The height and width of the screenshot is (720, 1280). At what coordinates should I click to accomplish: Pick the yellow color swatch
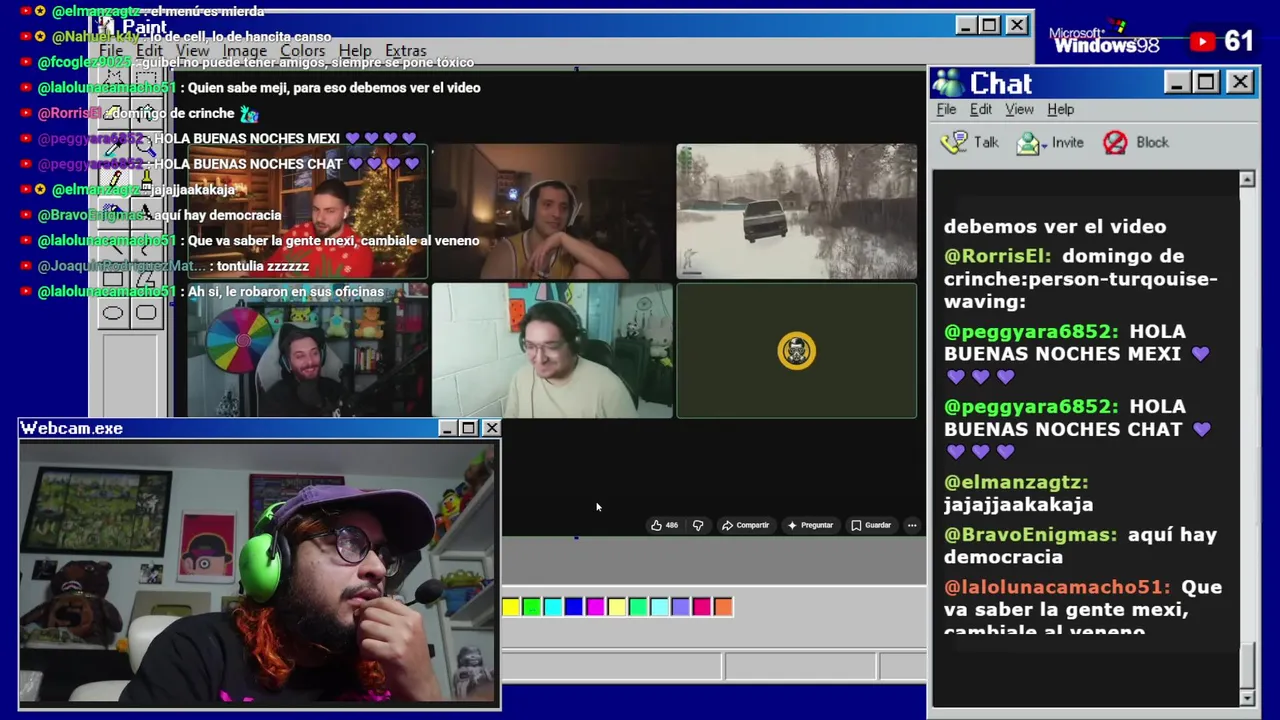[511, 607]
